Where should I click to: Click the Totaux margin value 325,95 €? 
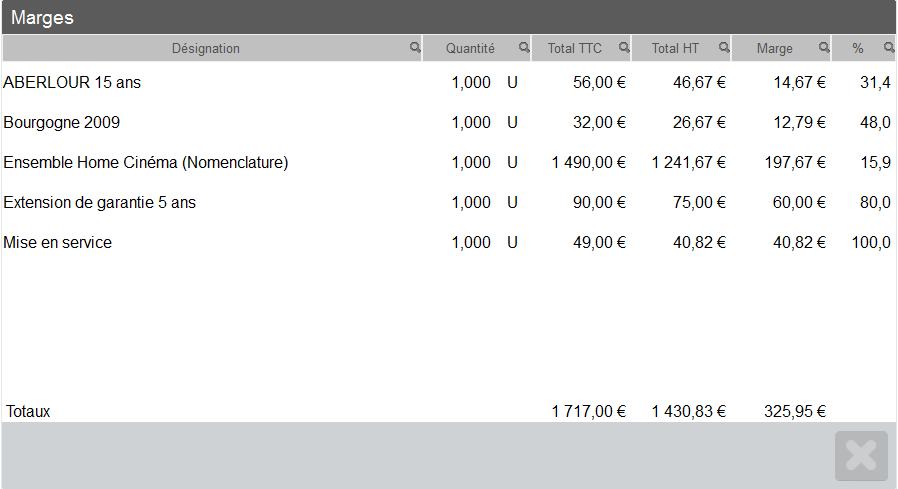point(795,411)
